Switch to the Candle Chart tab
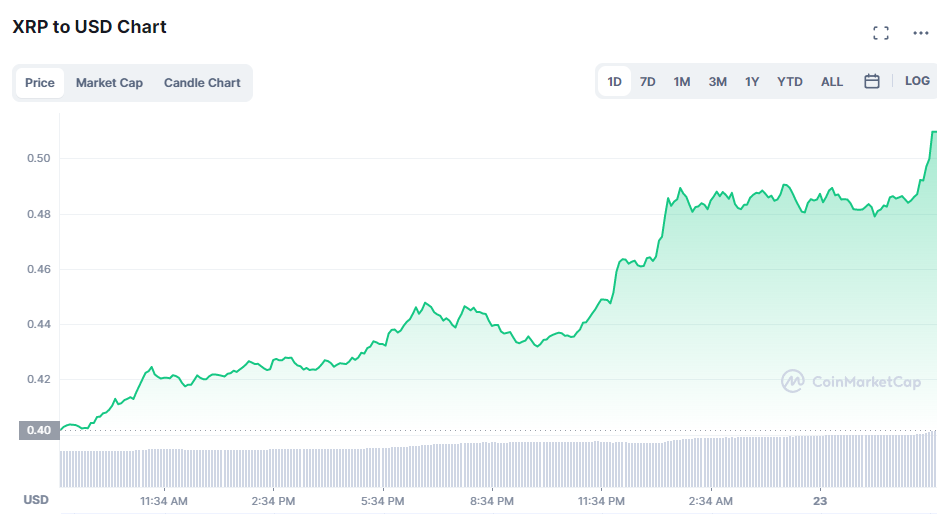This screenshot has height=514, width=937. (202, 82)
